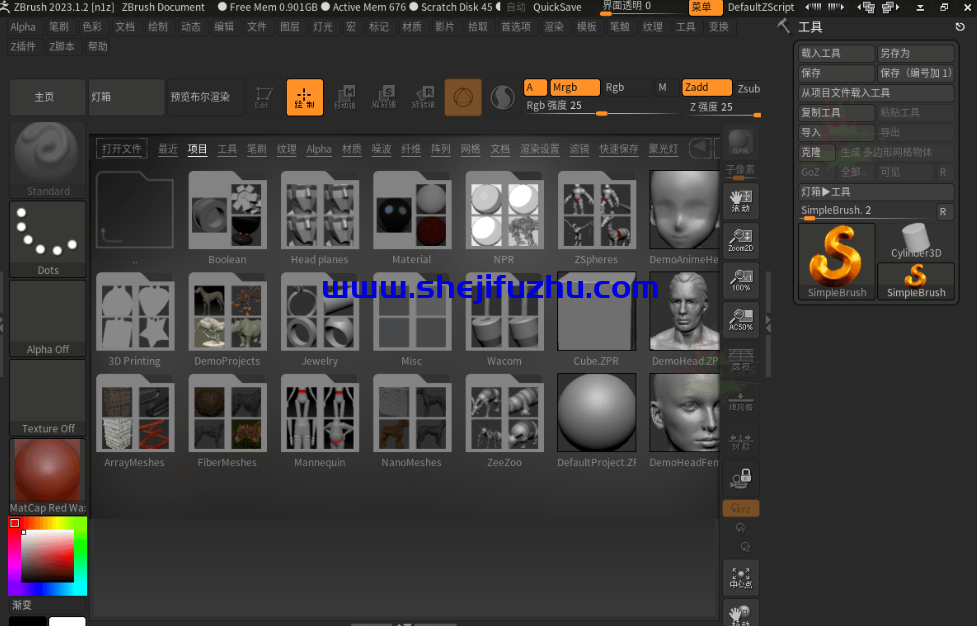
Task: Toggle Zadd sculpt mode
Action: (707, 87)
